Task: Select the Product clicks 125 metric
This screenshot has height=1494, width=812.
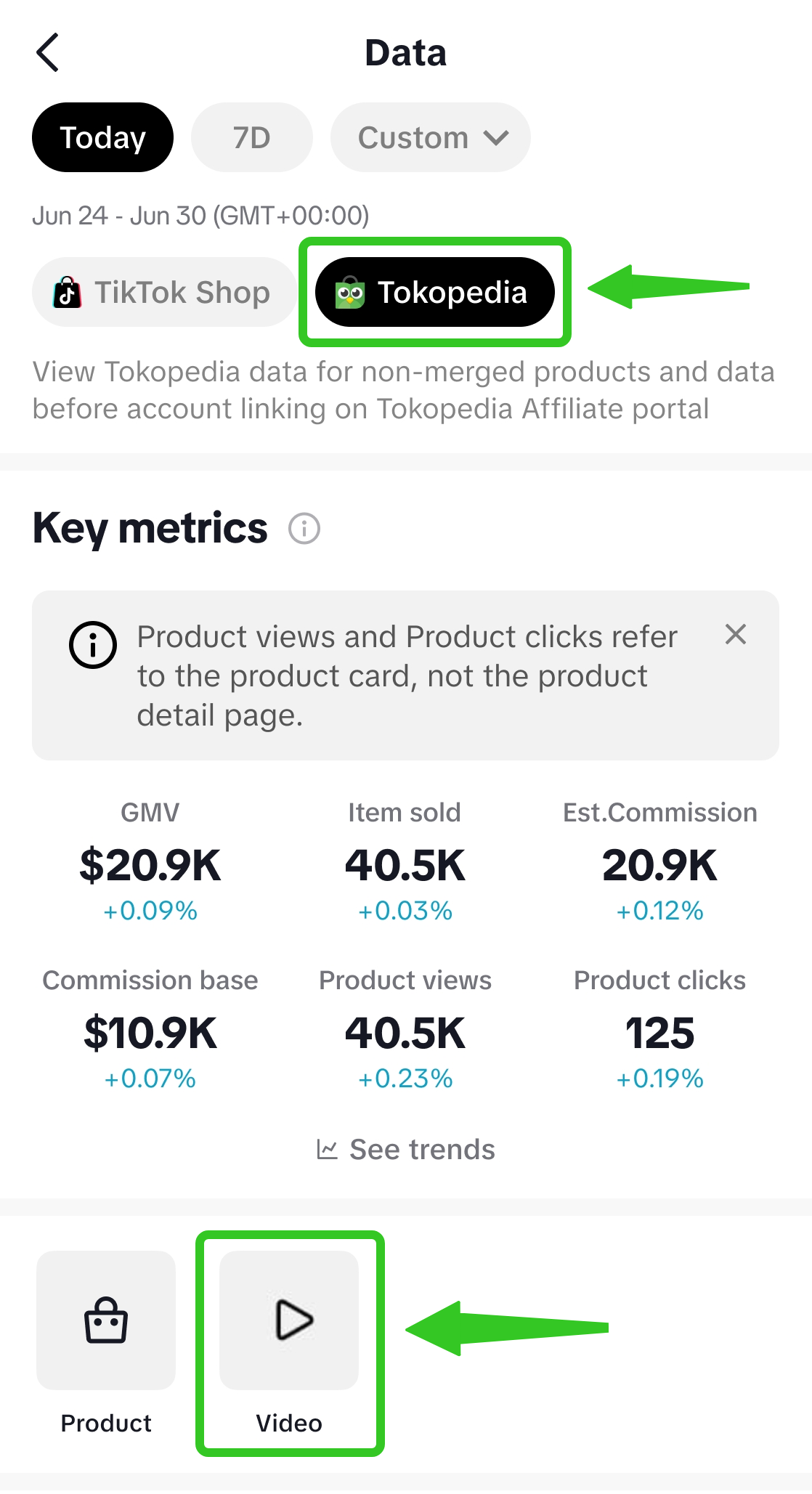Action: [x=659, y=1032]
